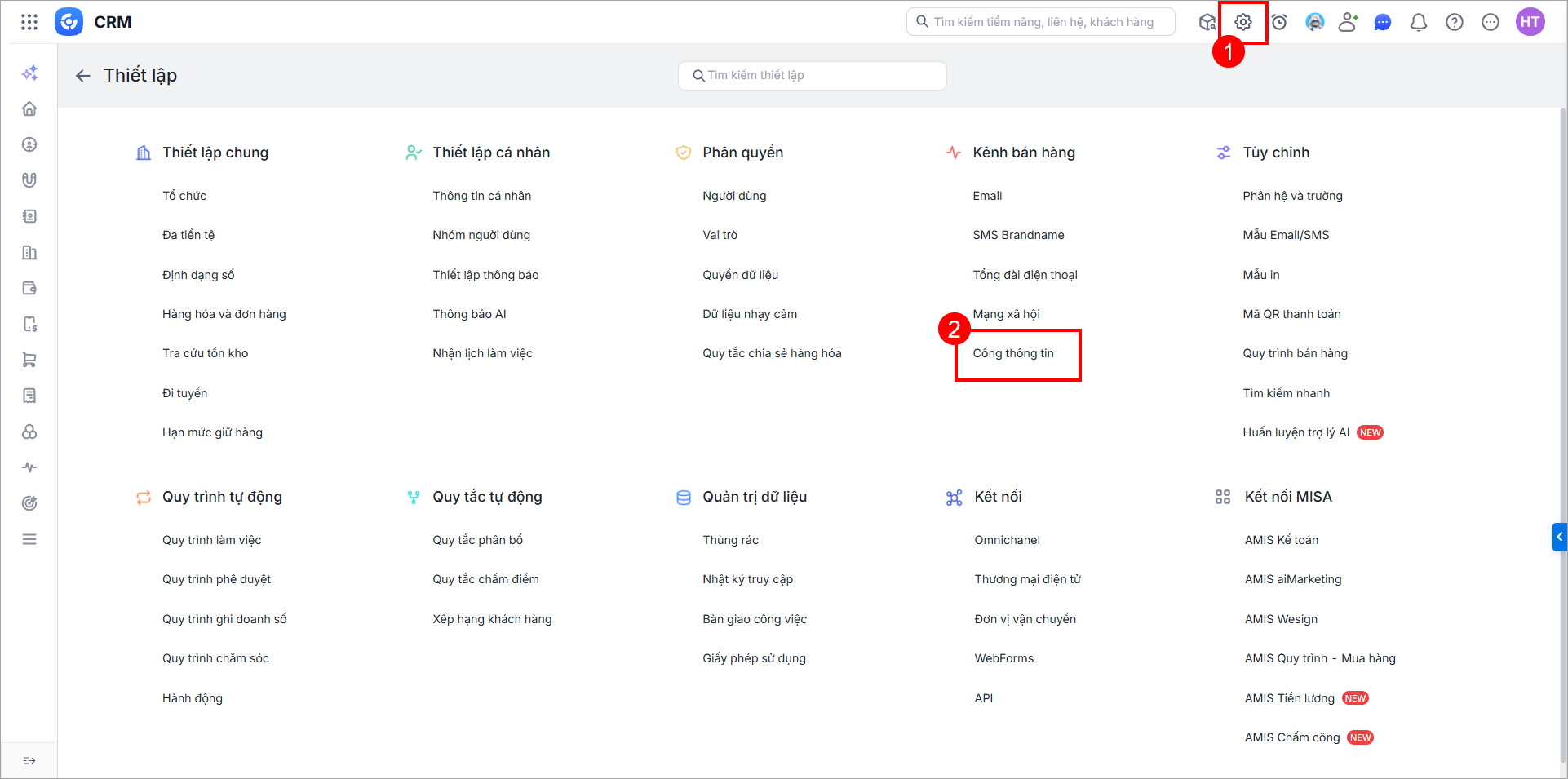Open Huấn luyện trợ lý AI
Image resolution: width=1568 pixels, height=779 pixels.
tap(1296, 432)
